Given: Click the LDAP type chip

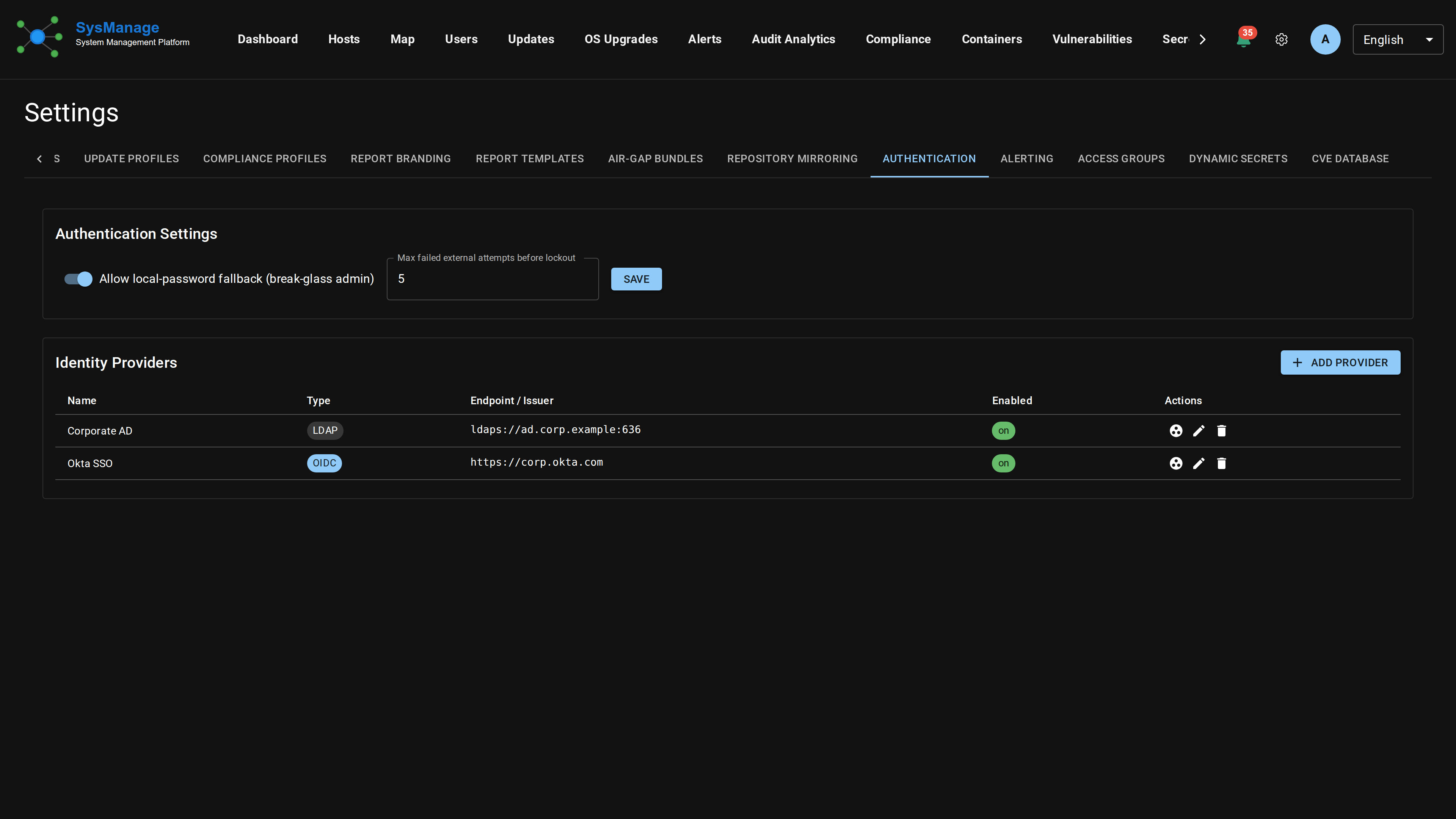Looking at the screenshot, I should [325, 431].
